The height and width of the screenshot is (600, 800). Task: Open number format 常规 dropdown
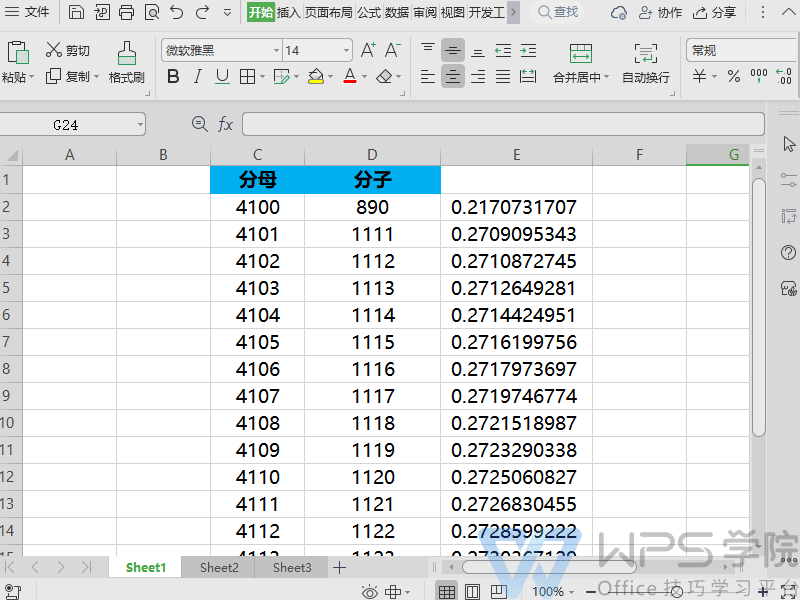(743, 50)
